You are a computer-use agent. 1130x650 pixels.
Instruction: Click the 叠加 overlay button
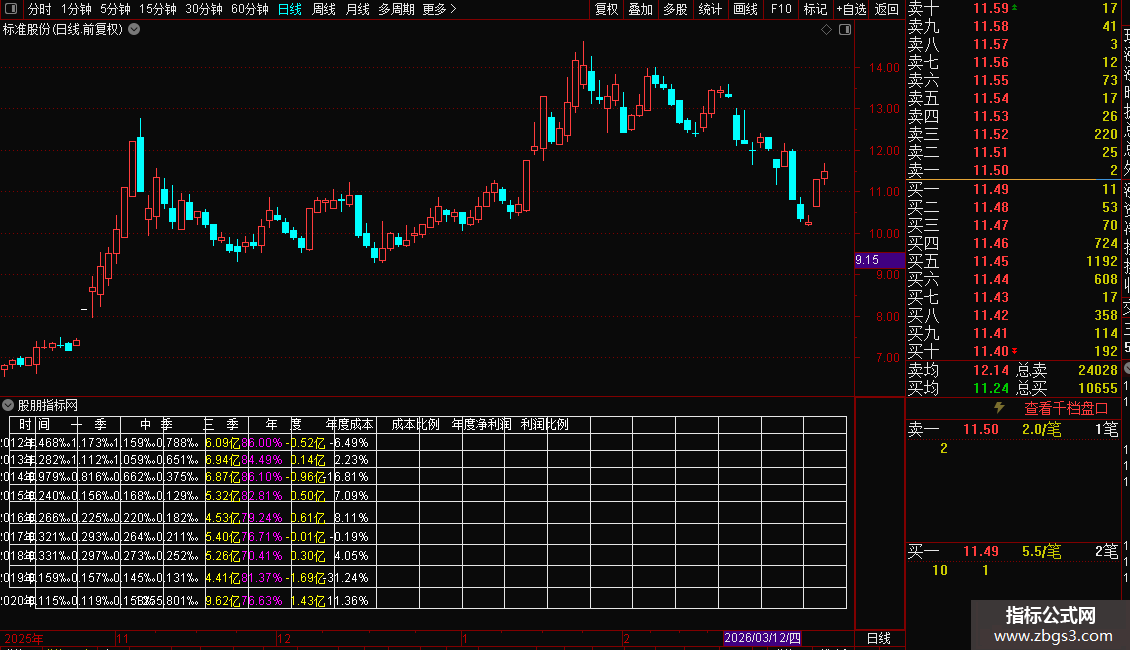click(x=641, y=9)
